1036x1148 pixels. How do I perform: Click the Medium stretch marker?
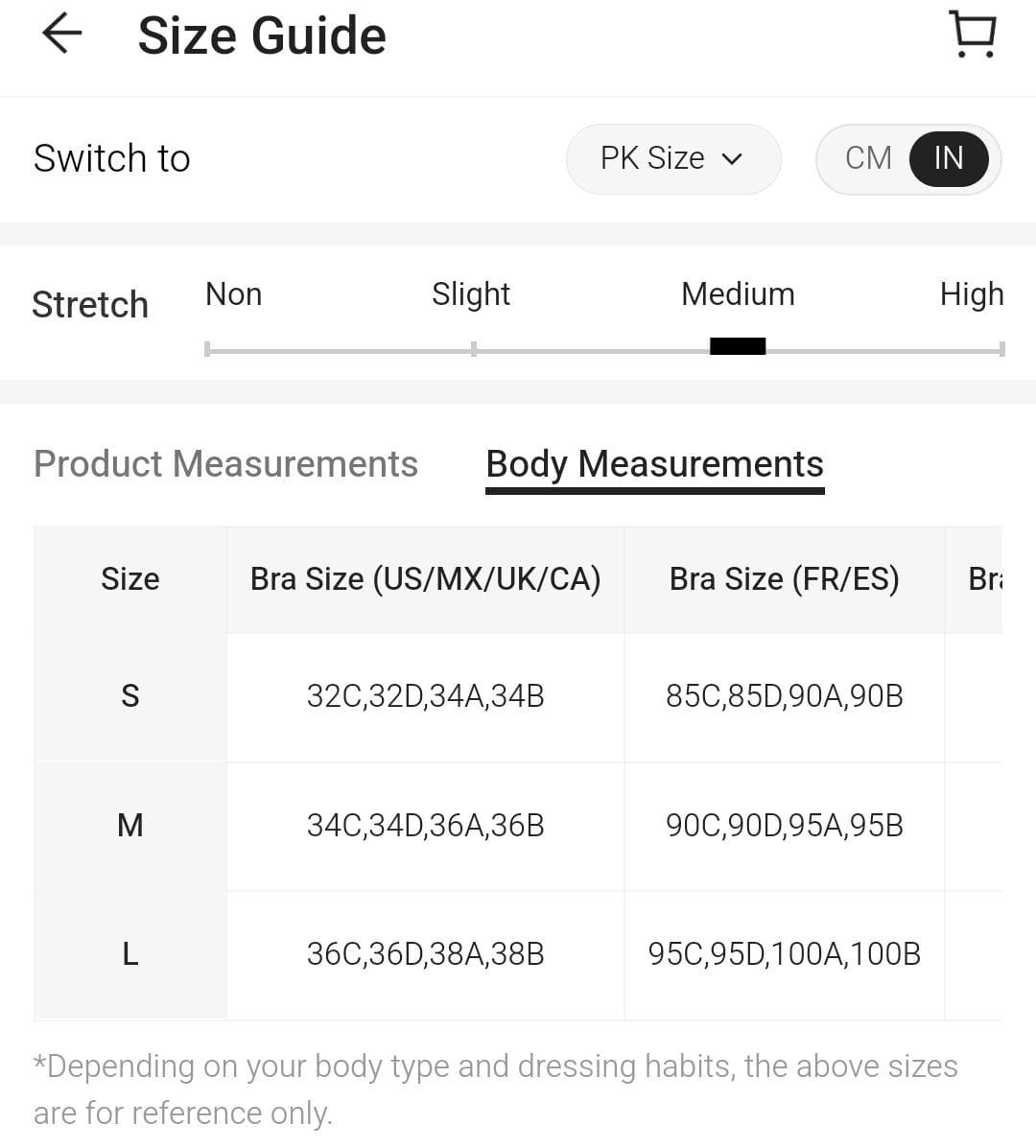pos(738,346)
